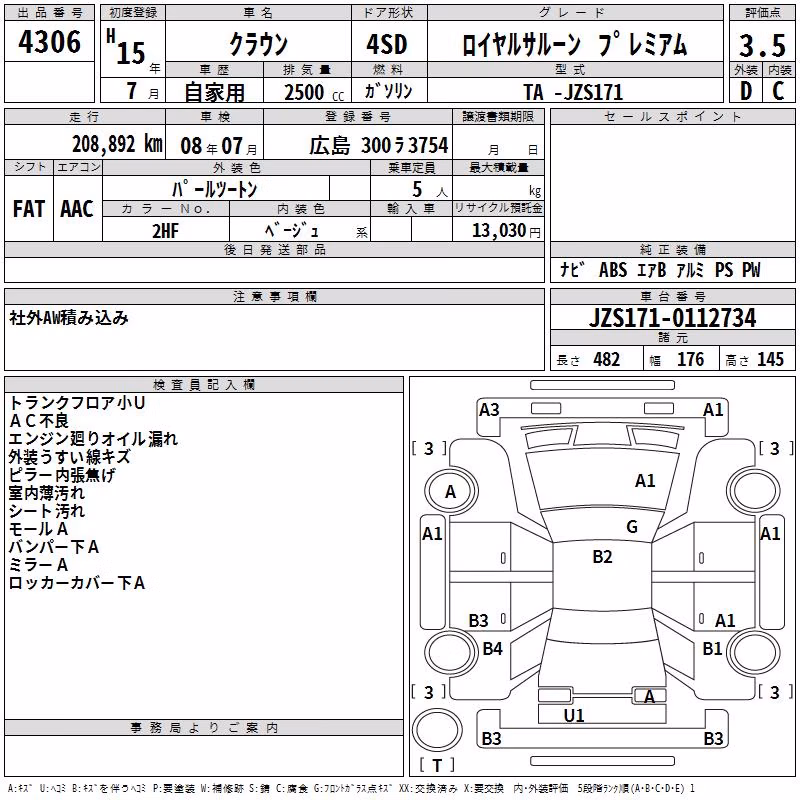Select the car name クラウン

point(259,44)
